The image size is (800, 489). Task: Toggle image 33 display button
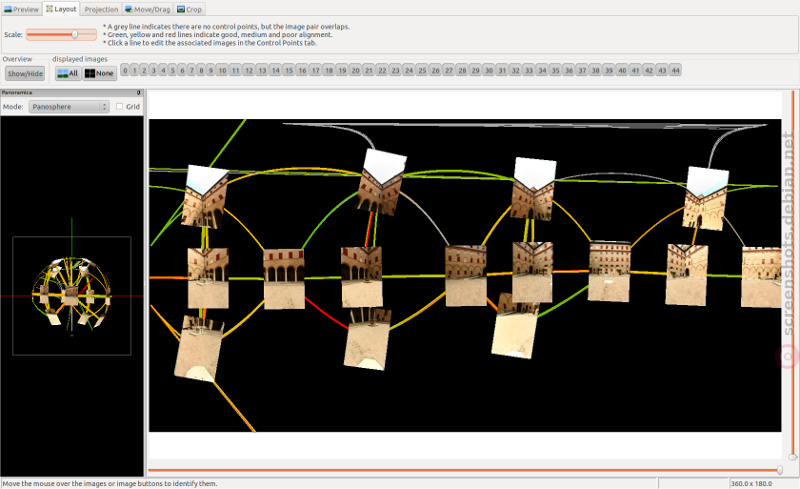[x=529, y=70]
